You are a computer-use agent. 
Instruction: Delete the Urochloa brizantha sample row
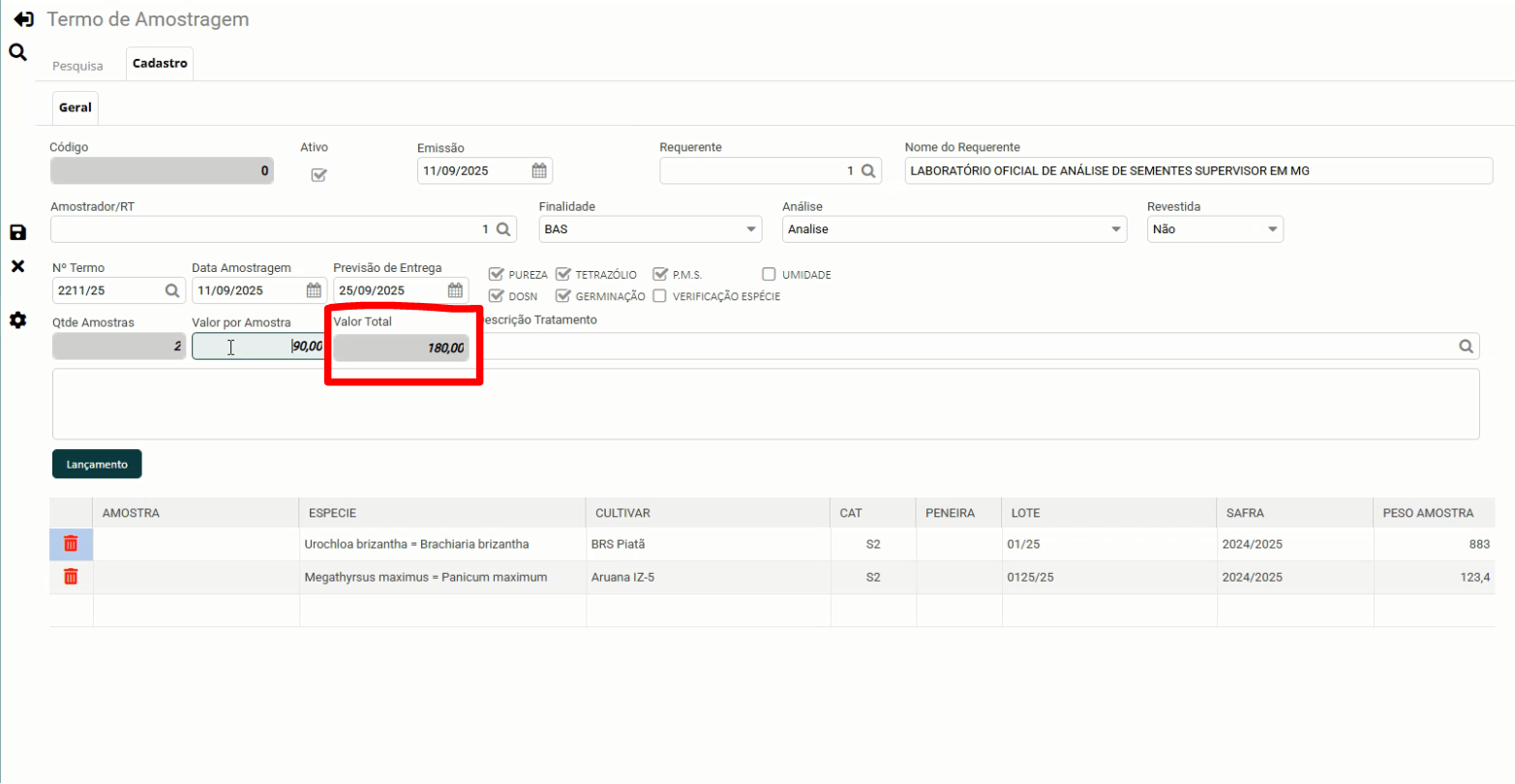tap(71, 544)
